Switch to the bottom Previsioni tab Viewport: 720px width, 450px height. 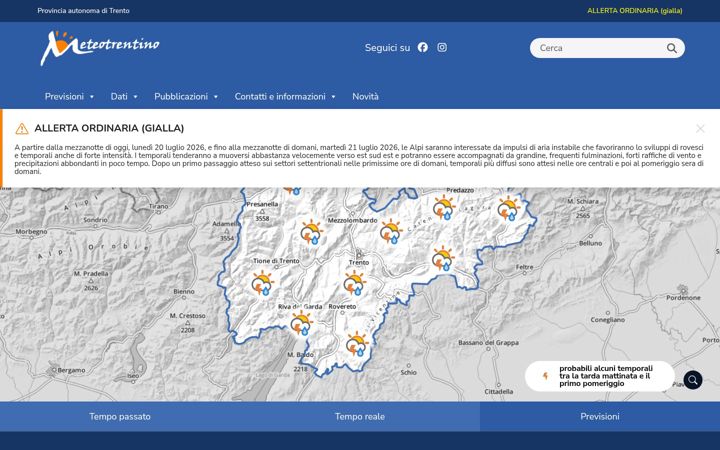tap(600, 416)
